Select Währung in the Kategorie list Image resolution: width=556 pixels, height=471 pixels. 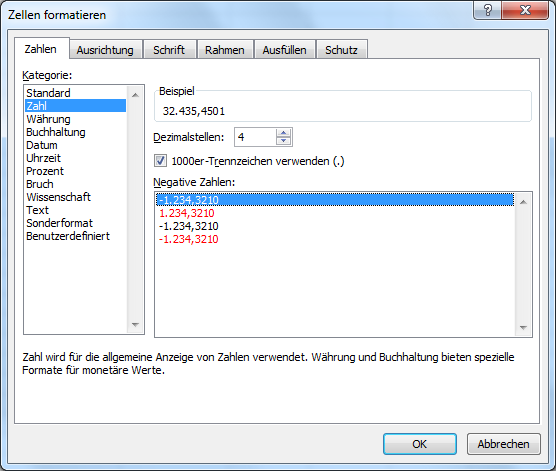tap(48, 119)
